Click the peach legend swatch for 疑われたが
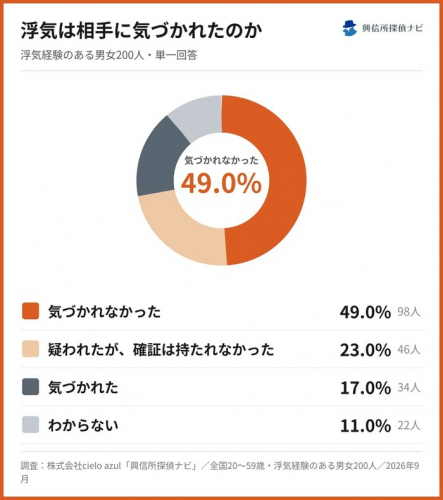443x500 pixels. click(30, 349)
